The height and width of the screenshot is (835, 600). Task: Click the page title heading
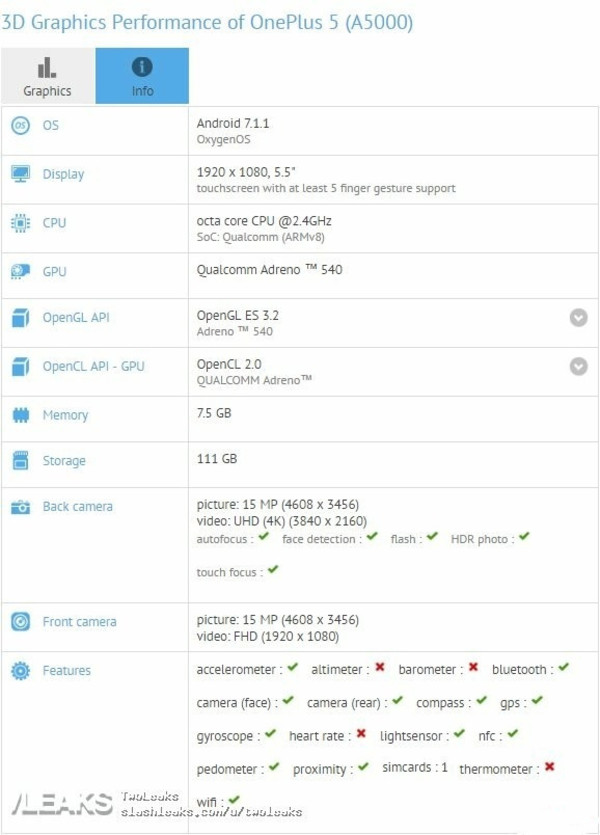click(207, 21)
